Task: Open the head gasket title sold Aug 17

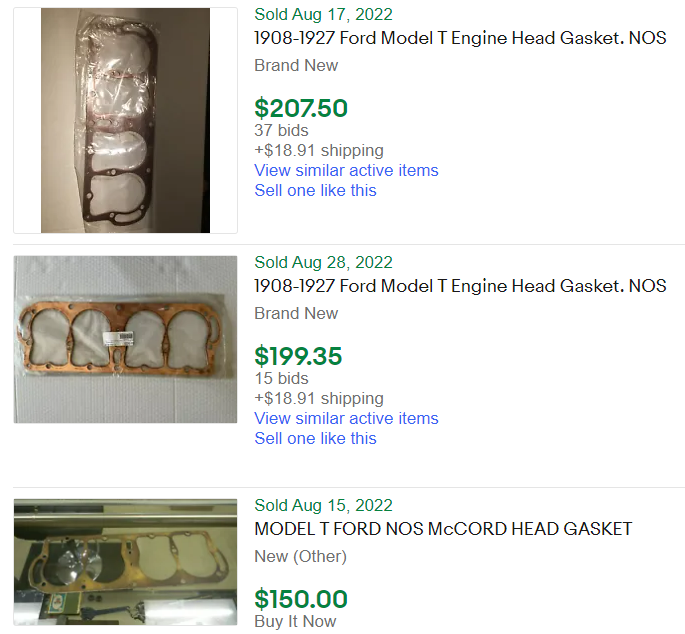Action: [460, 38]
